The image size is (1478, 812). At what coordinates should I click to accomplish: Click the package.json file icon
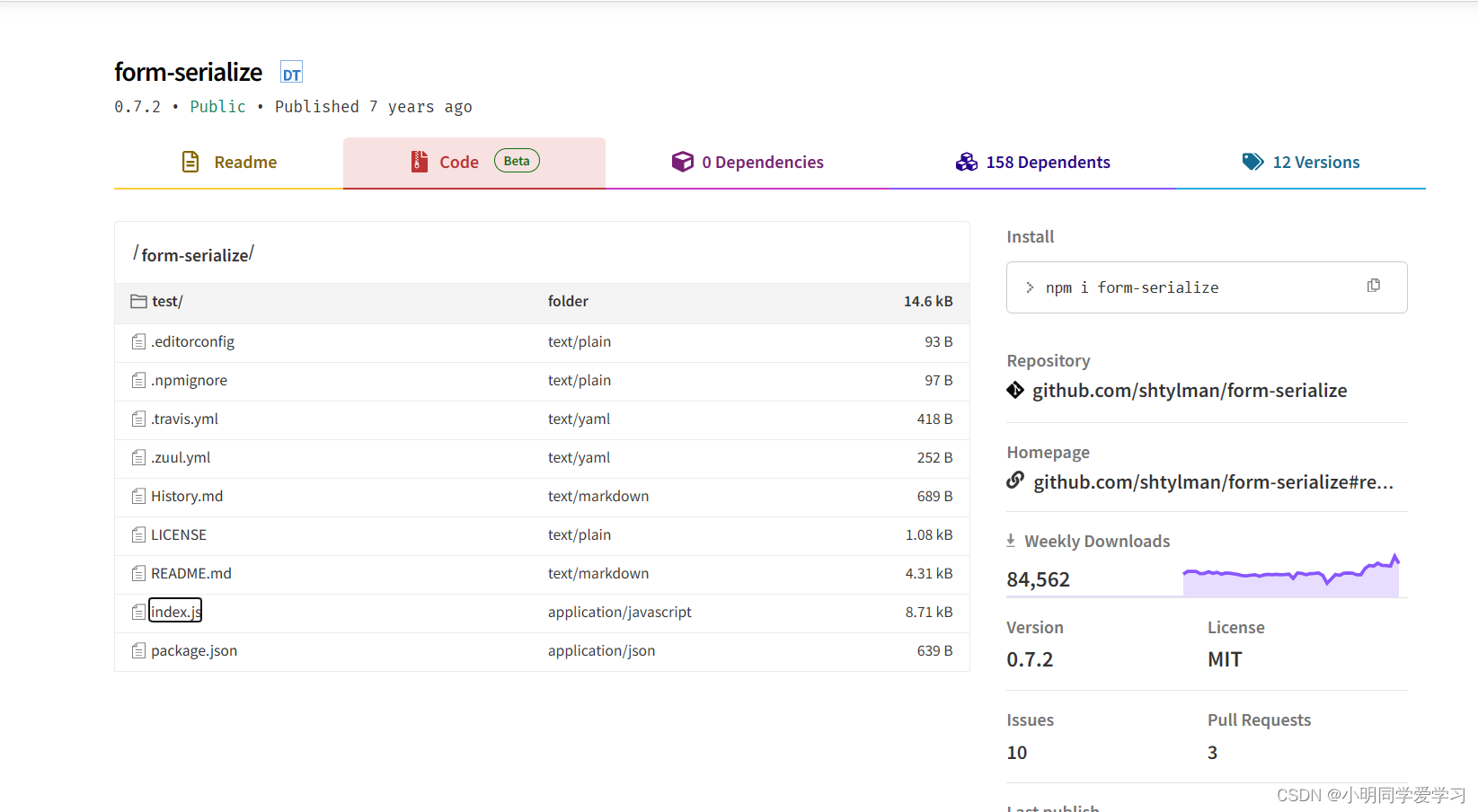tap(138, 651)
